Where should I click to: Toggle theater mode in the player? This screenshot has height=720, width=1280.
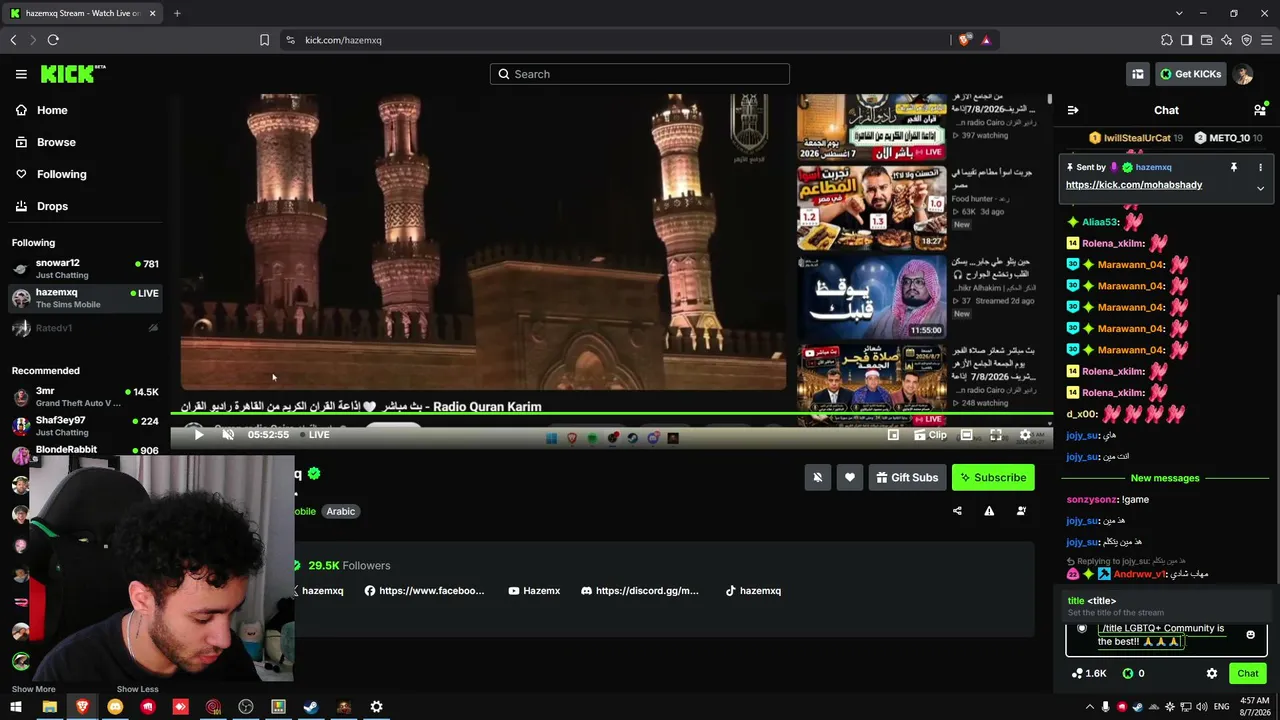(x=966, y=435)
